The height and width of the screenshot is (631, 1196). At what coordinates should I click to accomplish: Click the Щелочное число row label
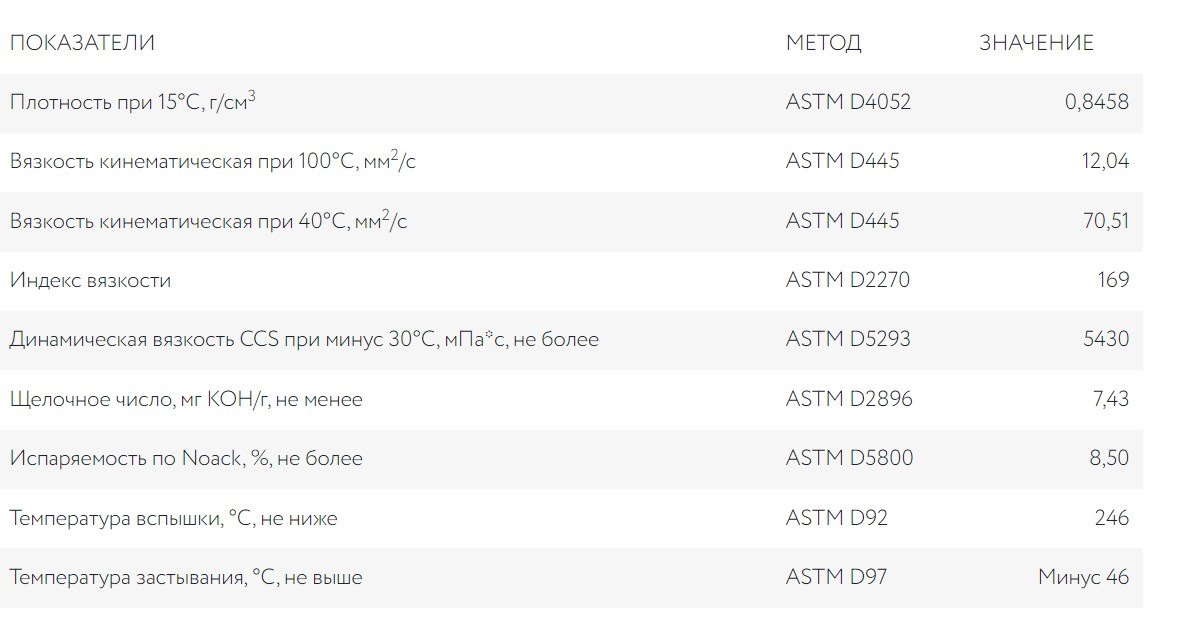point(186,400)
